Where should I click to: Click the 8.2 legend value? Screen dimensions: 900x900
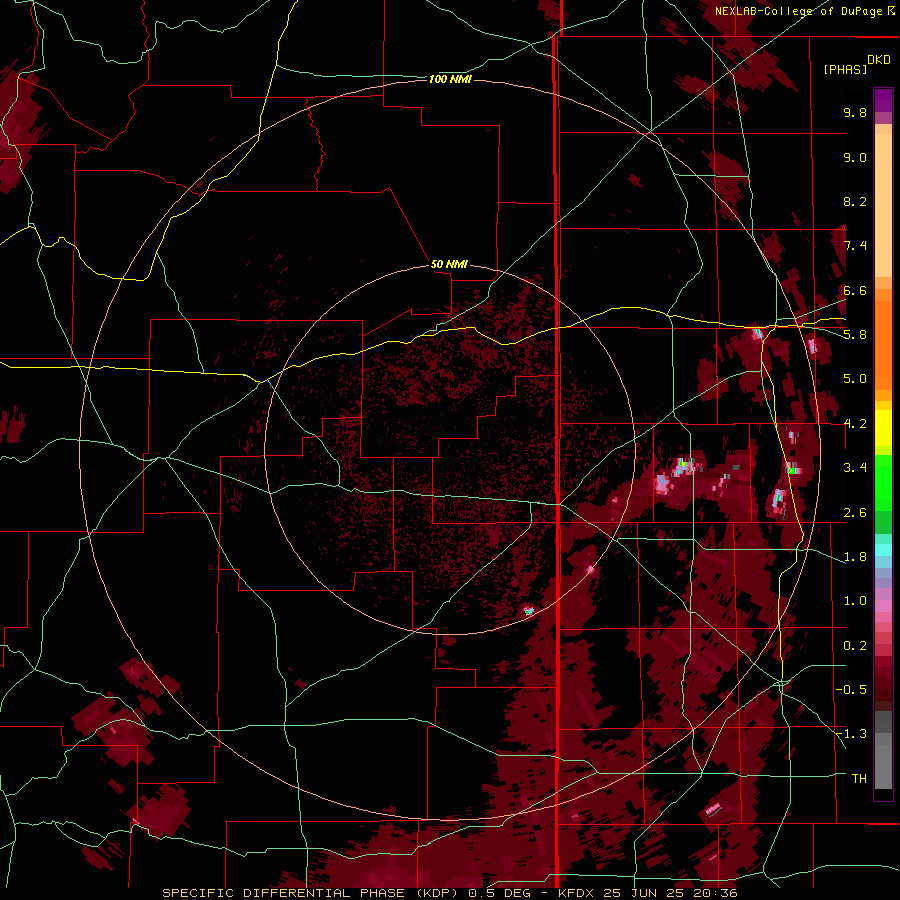pyautogui.click(x=855, y=201)
